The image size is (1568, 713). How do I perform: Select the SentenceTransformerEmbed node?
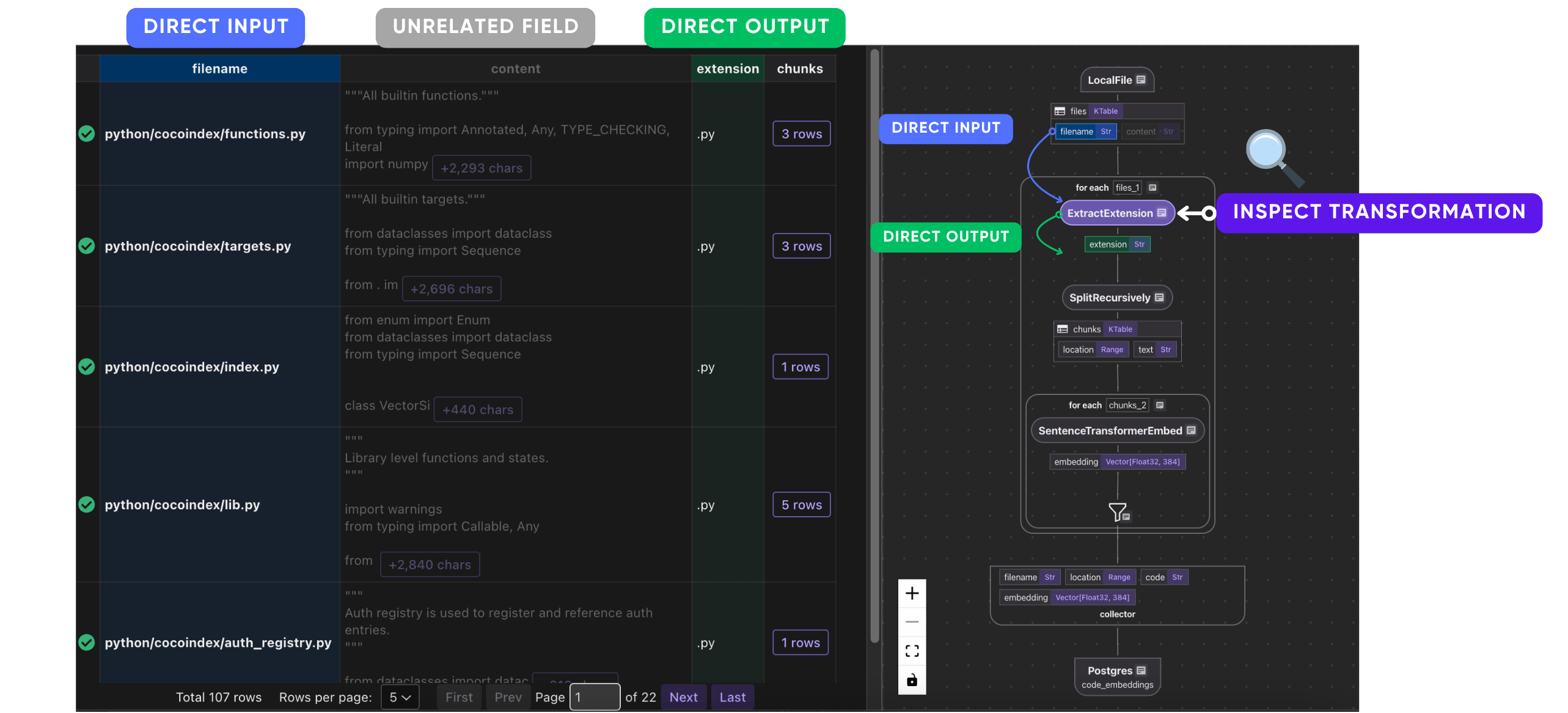[x=1117, y=430]
